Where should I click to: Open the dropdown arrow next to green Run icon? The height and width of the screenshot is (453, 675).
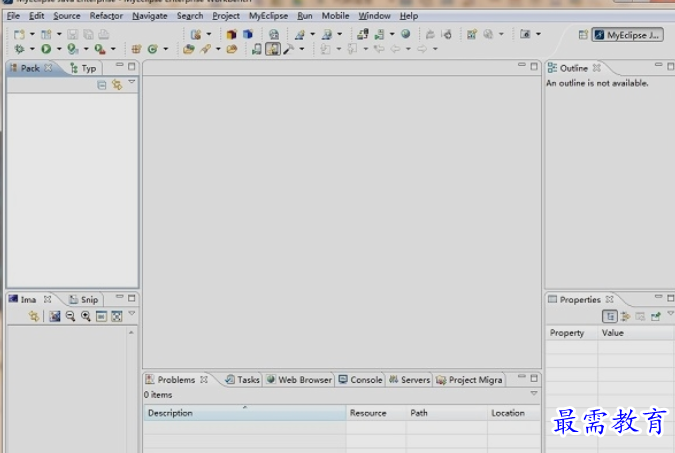tap(59, 49)
